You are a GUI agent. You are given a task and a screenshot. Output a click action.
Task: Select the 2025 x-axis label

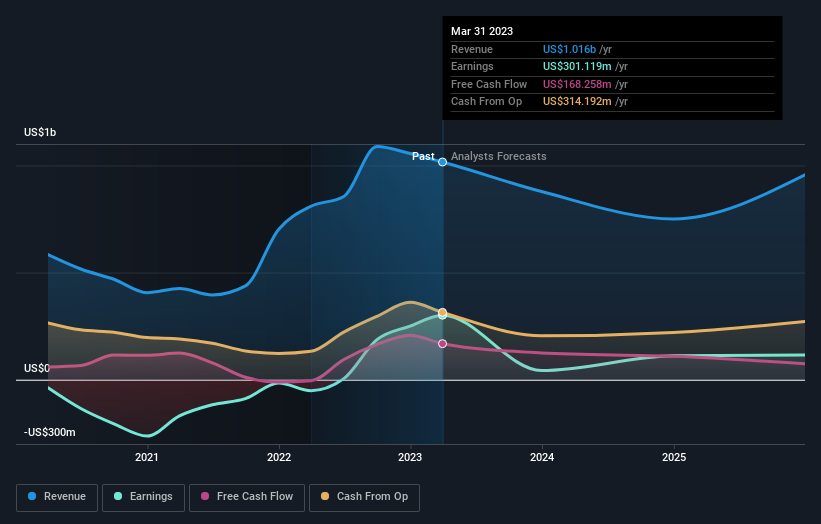[x=674, y=458]
